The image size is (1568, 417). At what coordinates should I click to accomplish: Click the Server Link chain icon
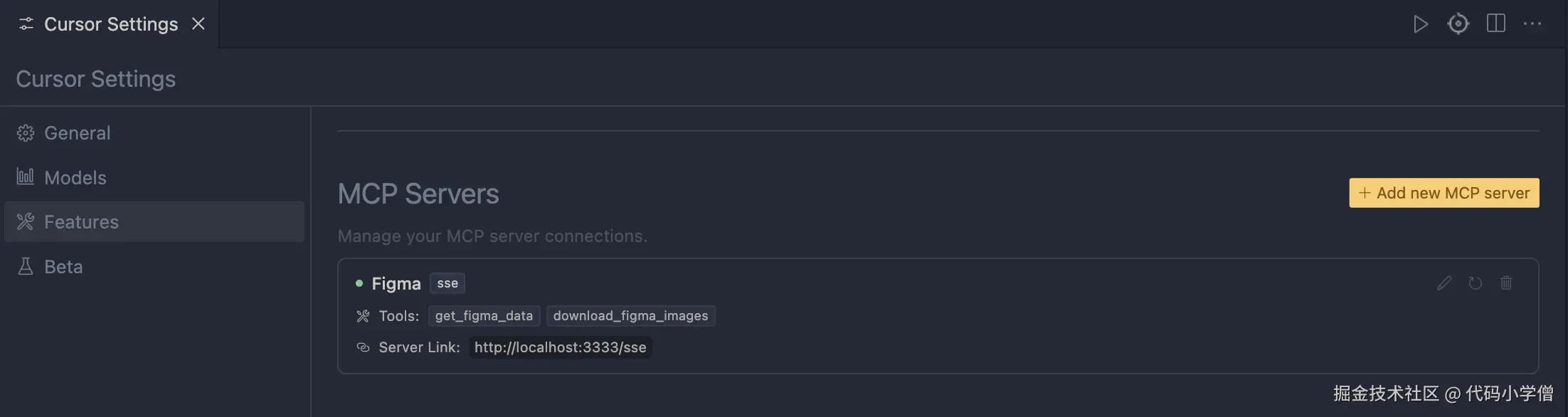363,347
